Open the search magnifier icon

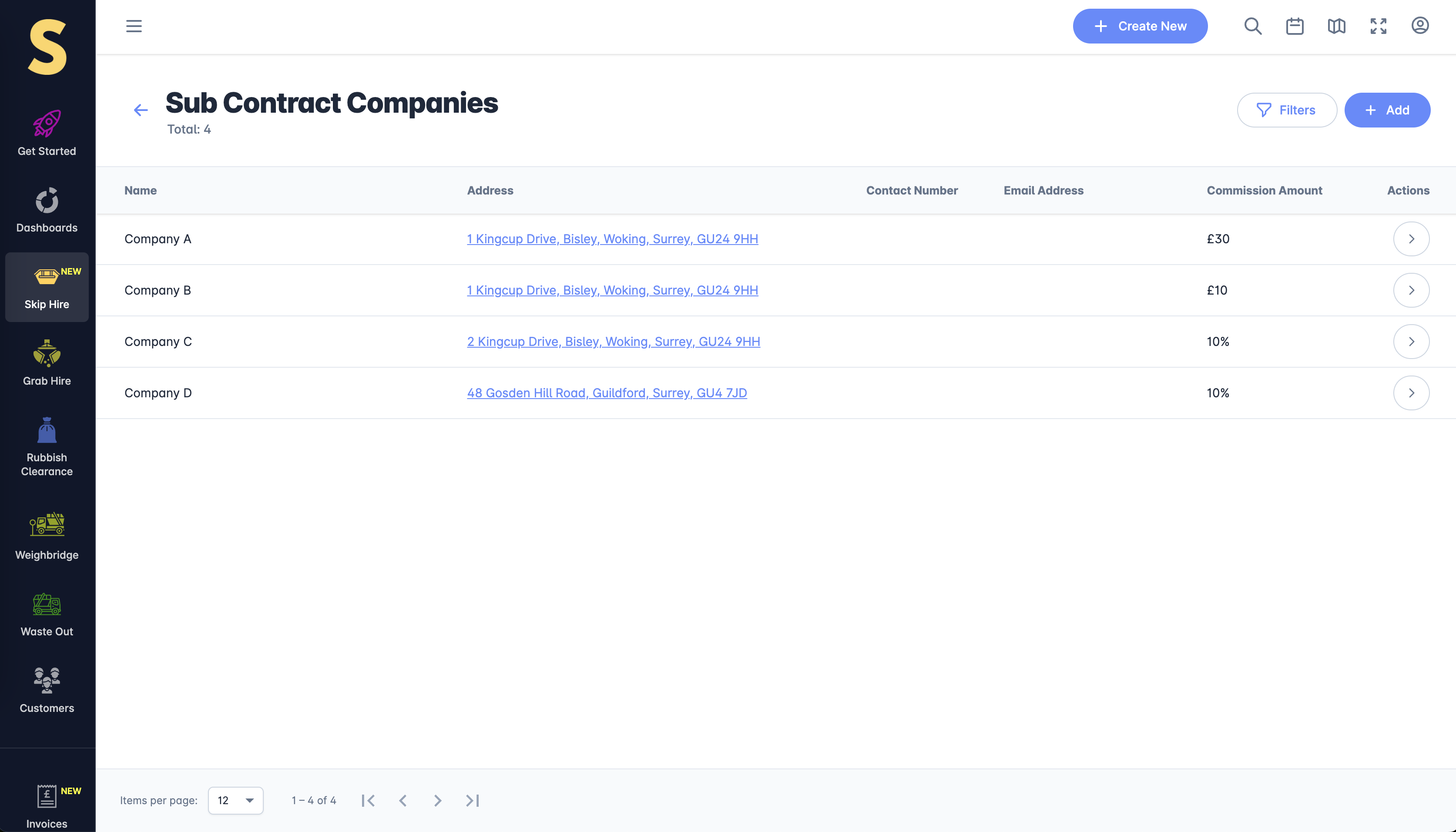[1253, 26]
